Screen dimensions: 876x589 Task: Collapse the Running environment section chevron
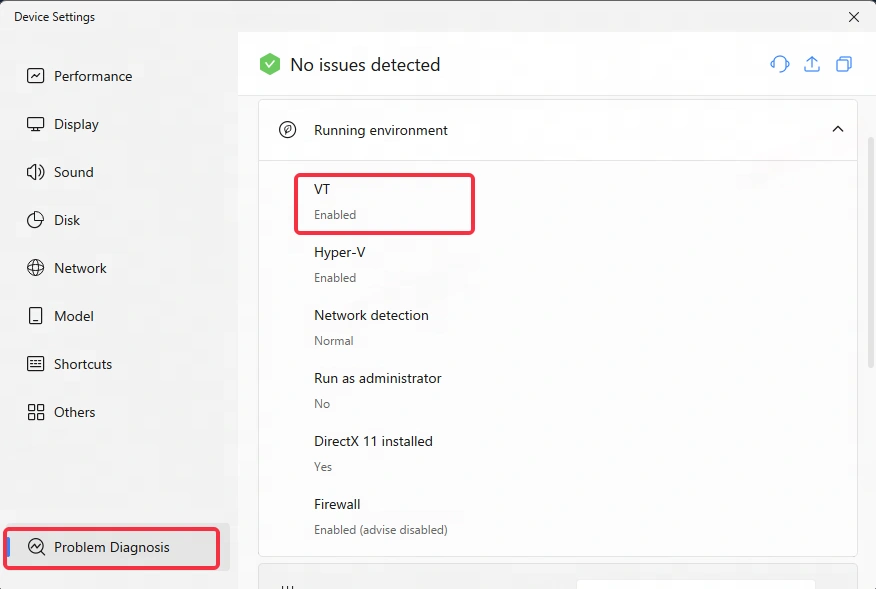point(838,129)
